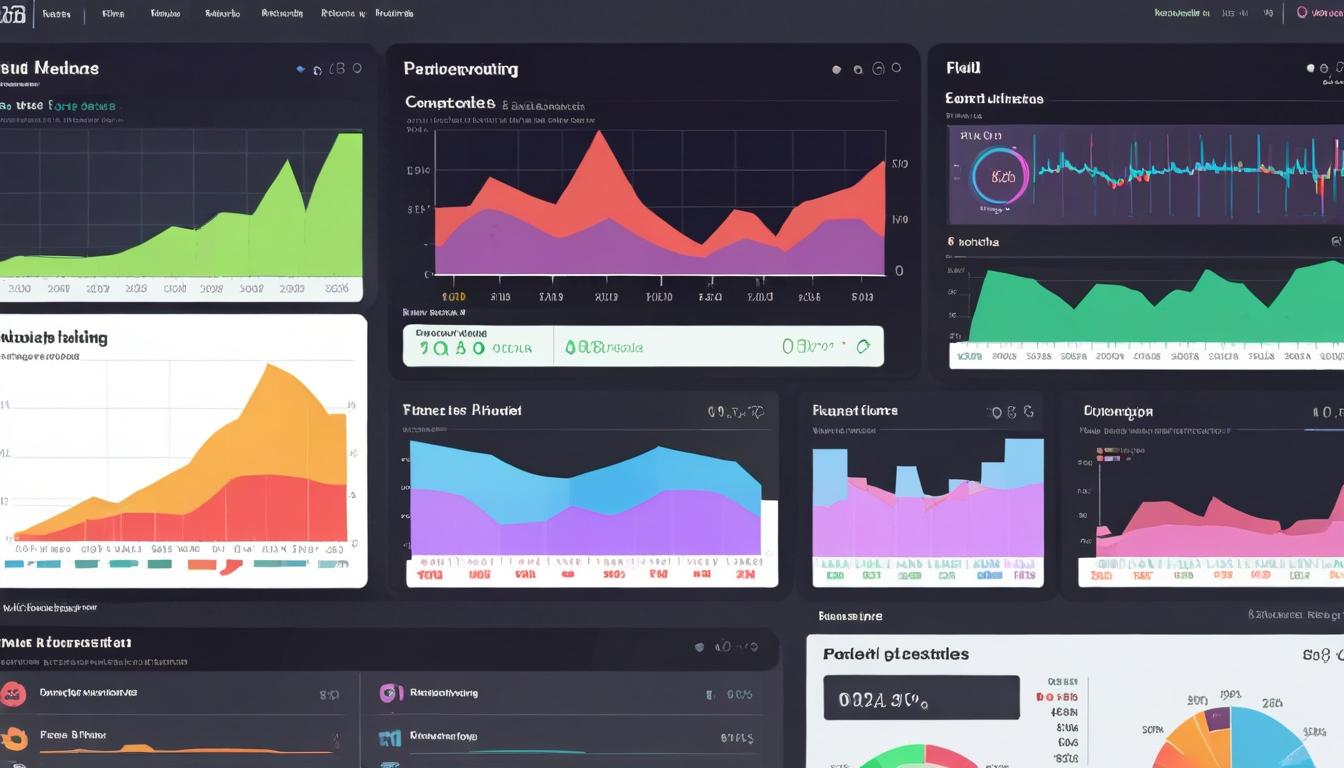The height and width of the screenshot is (768, 1344).
Task: Click the second small icon in the light-green chart panel header
Action: coord(317,70)
